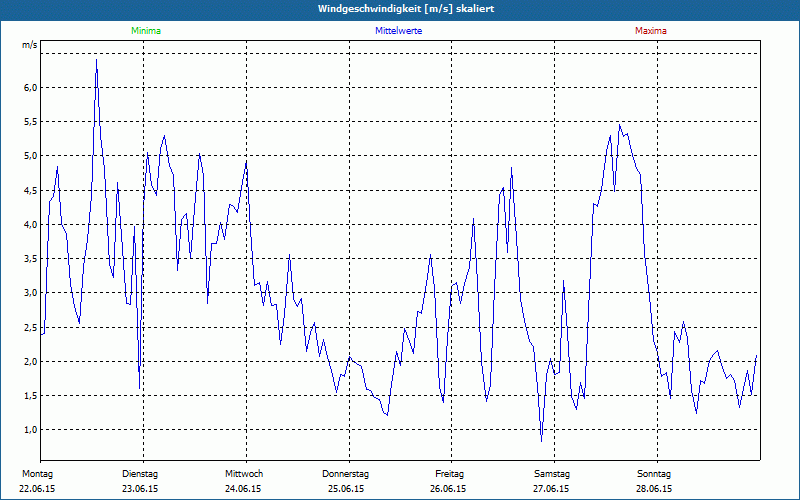Click the 5,5 y-axis value
This screenshot has width=800, height=500.
31,122
